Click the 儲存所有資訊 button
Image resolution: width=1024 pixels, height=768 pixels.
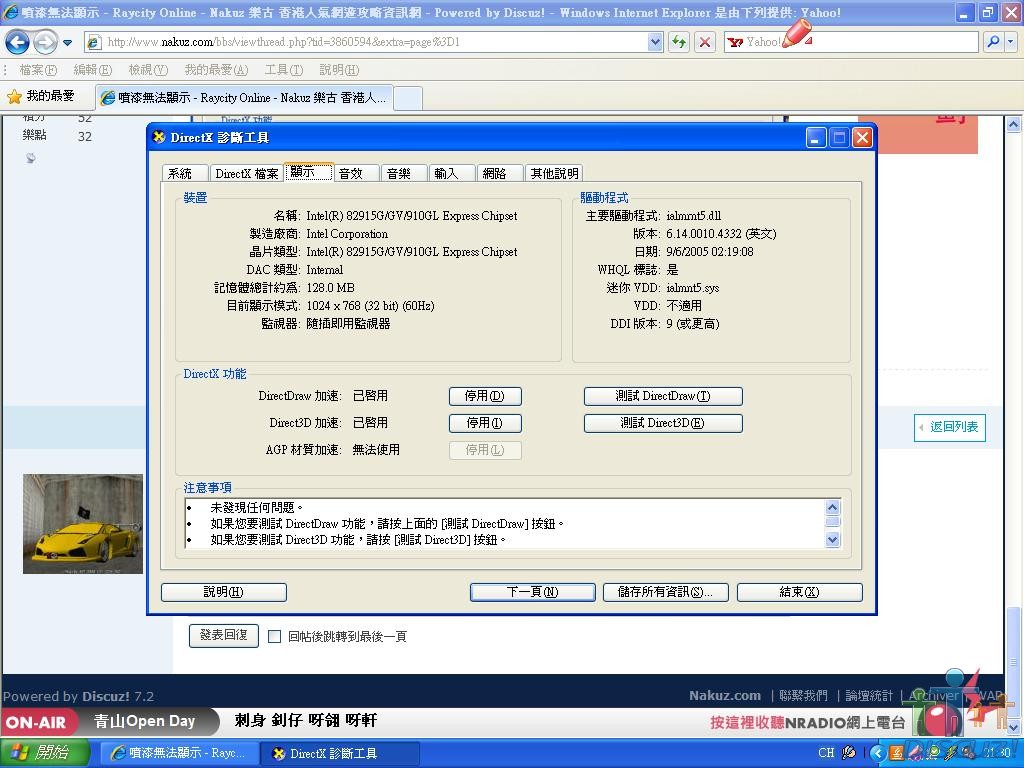(x=665, y=592)
